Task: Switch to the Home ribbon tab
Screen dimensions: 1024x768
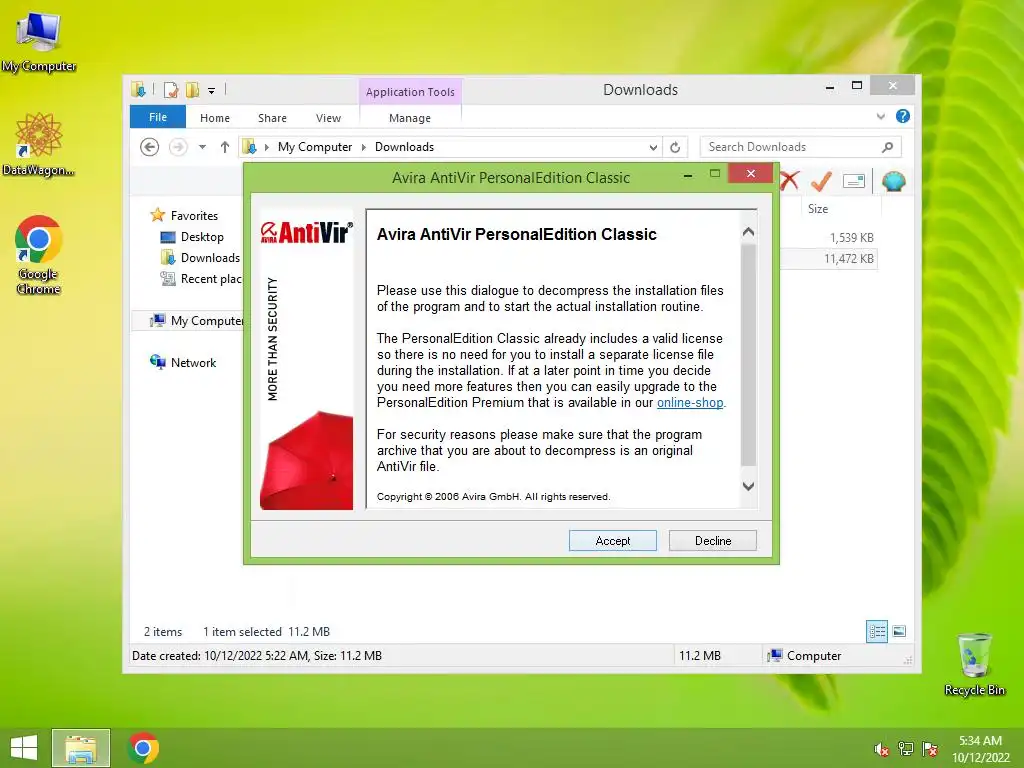Action: pos(215,118)
